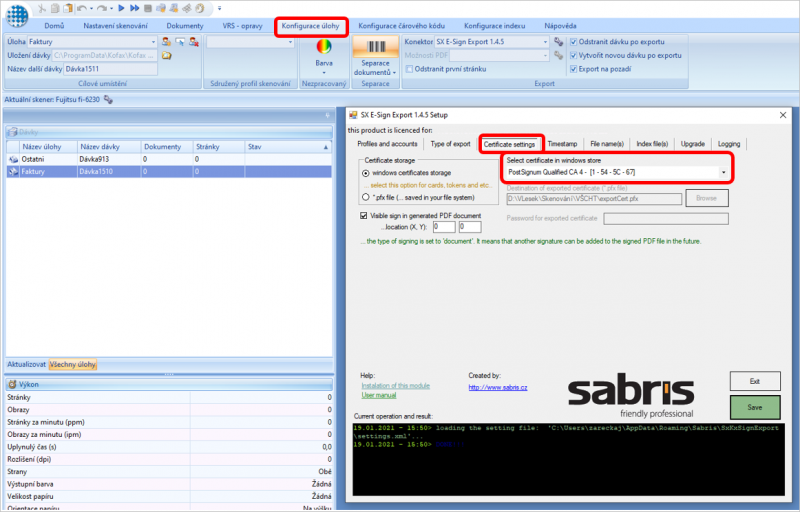Screen dimensions: 800x512
Task: Open the Logging tab in setup dialog
Action: coord(729,144)
